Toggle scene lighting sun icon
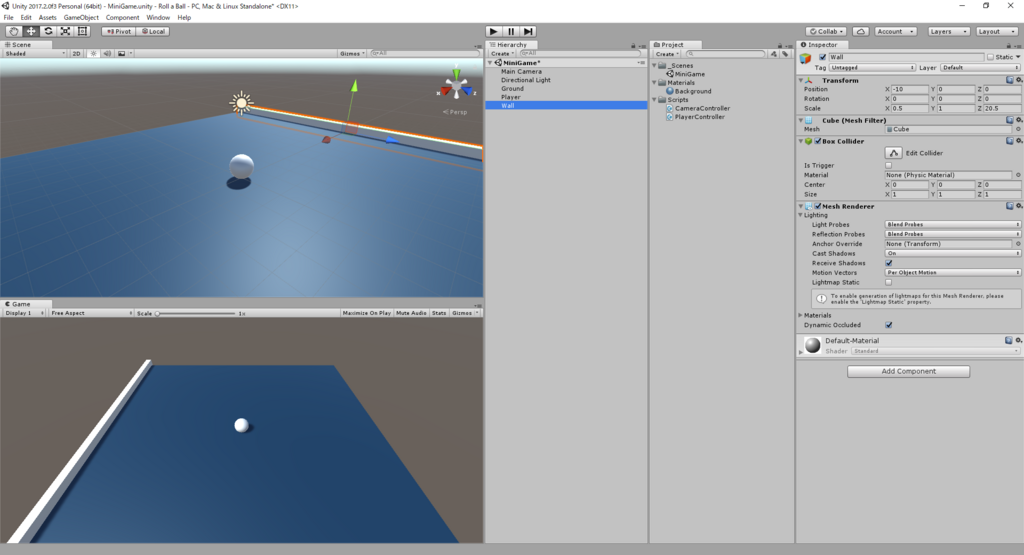 (93, 54)
